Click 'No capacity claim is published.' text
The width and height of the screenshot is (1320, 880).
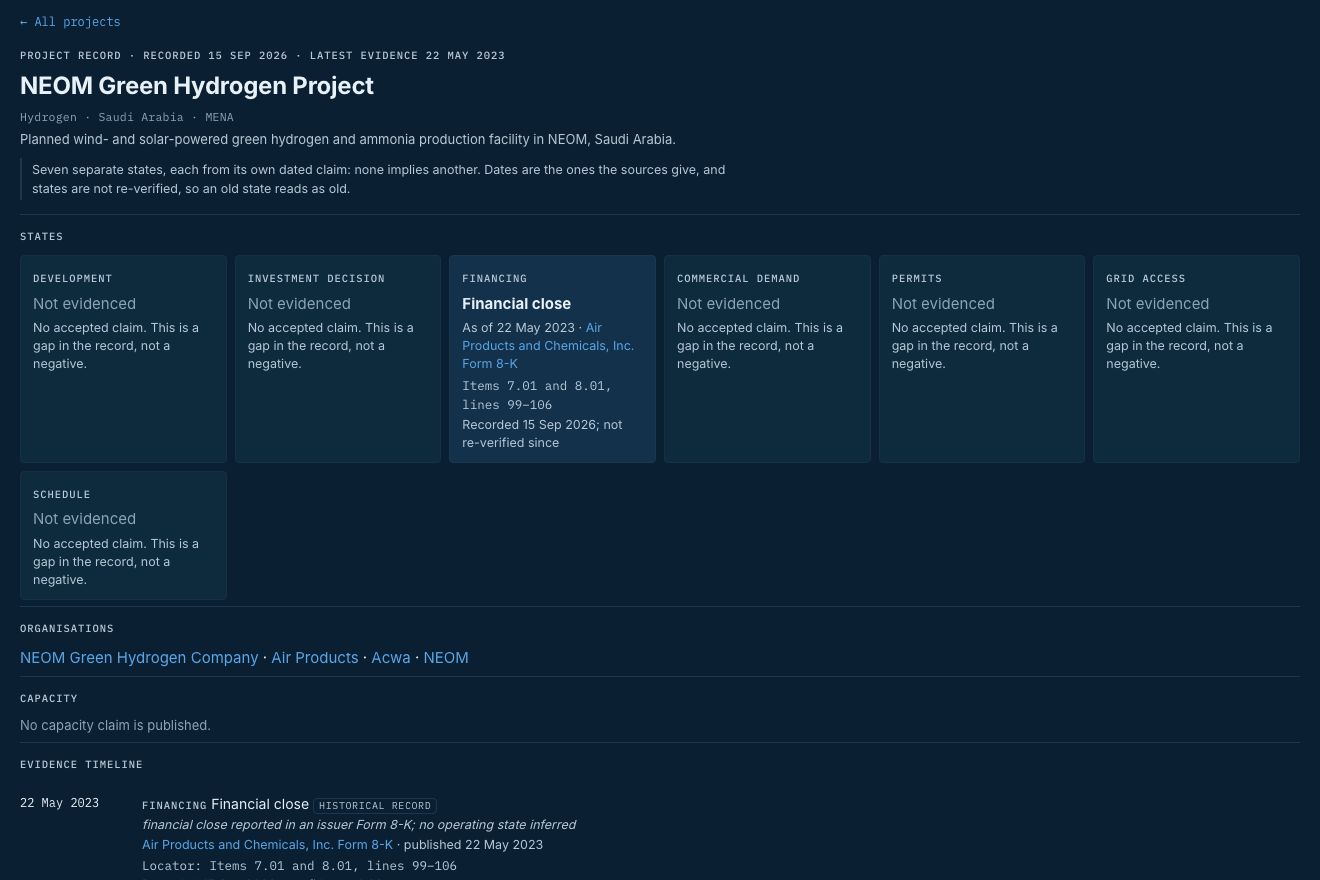115,726
